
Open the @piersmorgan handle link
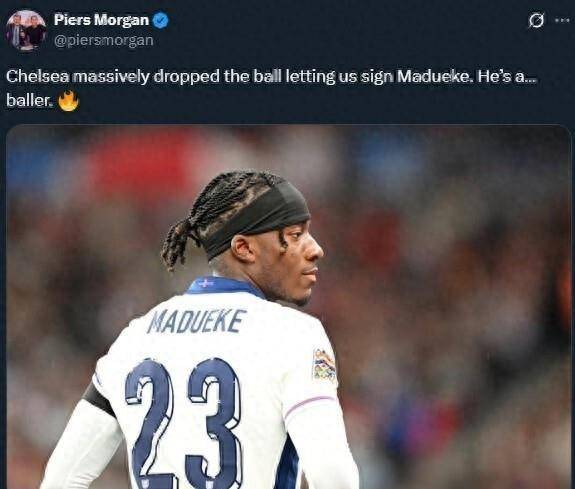(x=103, y=40)
